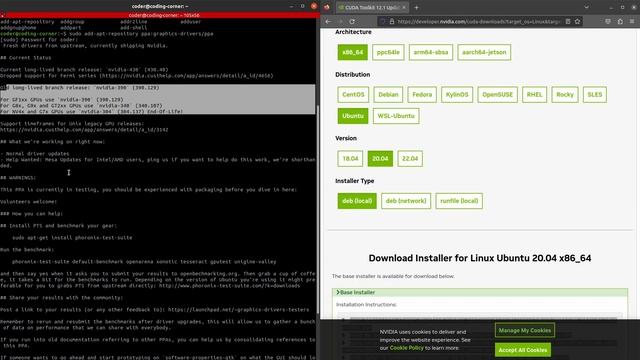
Task: Choose SLES distribution
Action: click(595, 95)
